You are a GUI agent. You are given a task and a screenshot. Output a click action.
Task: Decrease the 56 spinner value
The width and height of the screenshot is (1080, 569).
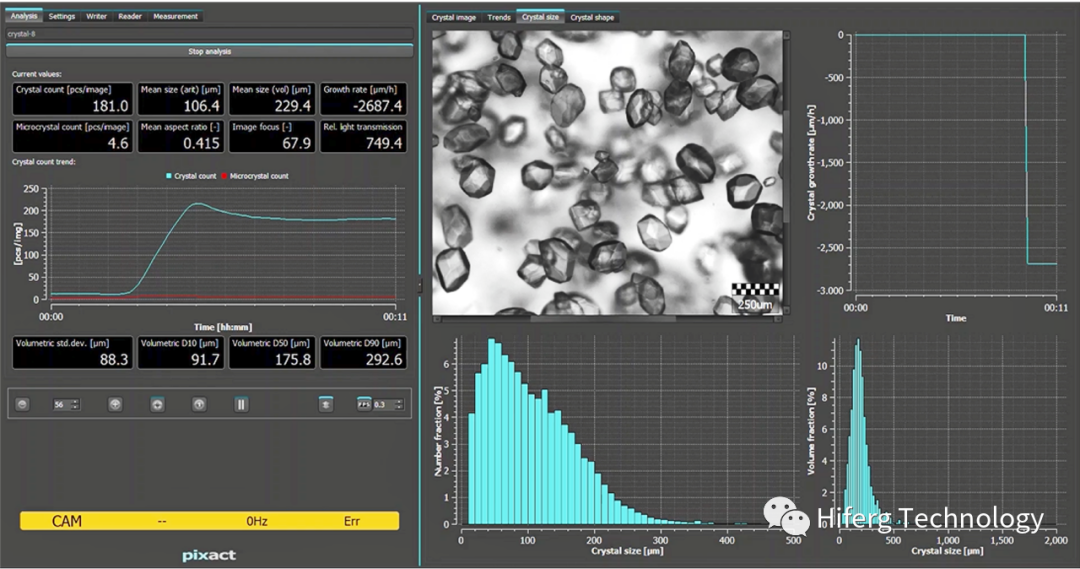[75, 407]
